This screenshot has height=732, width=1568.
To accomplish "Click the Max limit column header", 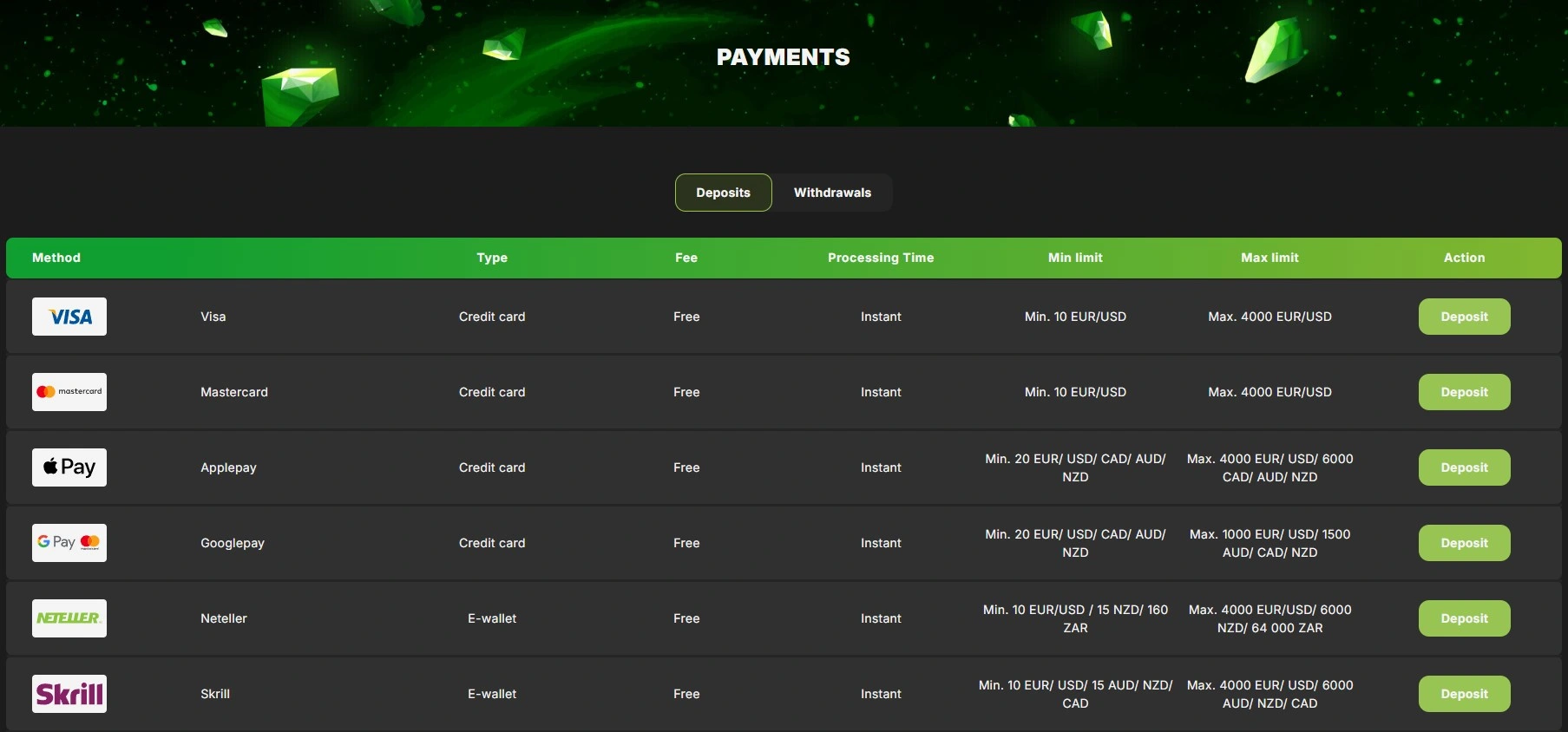I will pyautogui.click(x=1269, y=258).
